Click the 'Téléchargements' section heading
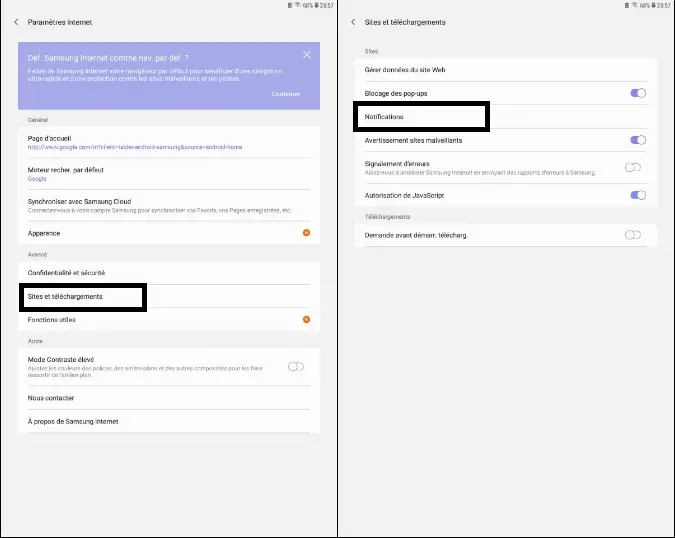 [x=387, y=217]
